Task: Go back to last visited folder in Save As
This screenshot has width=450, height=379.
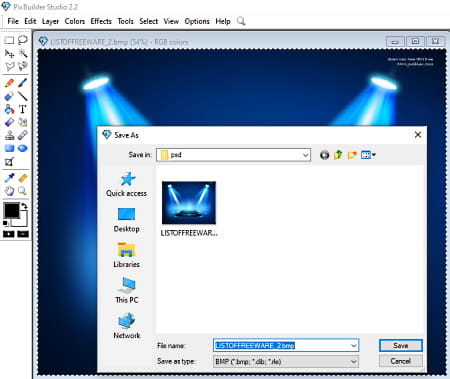Action: point(324,155)
